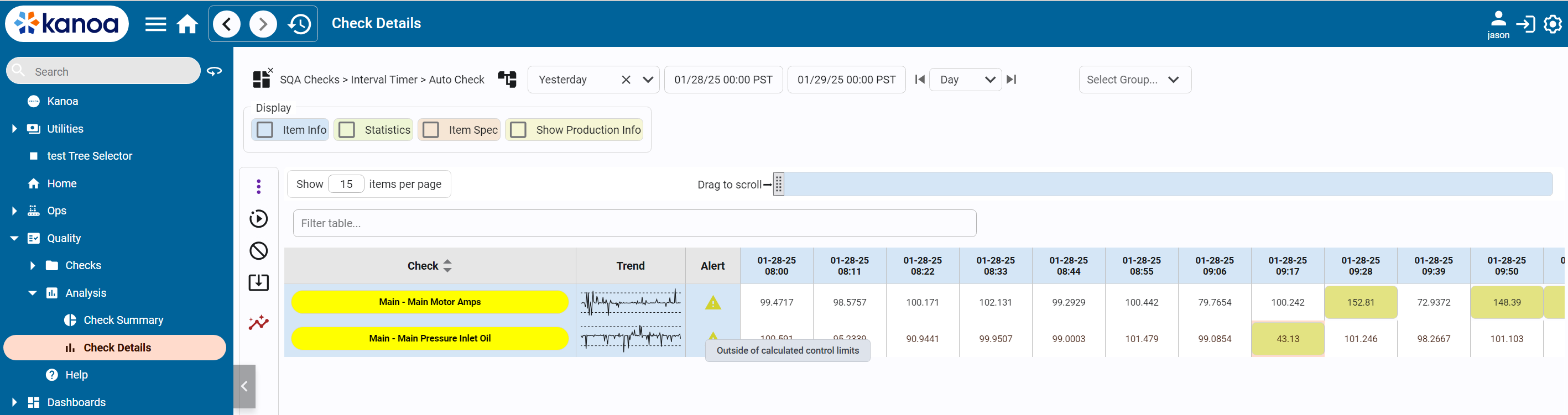
Task: Collapse the Quality tree section
Action: click(x=14, y=239)
